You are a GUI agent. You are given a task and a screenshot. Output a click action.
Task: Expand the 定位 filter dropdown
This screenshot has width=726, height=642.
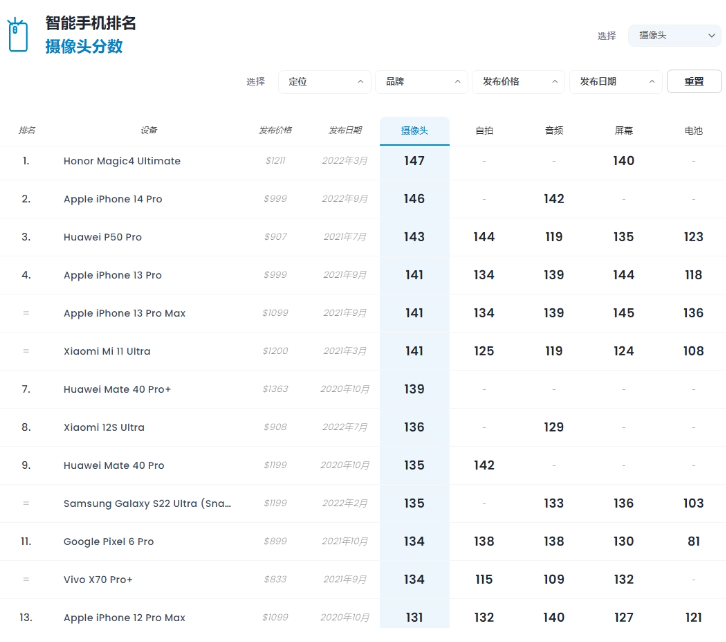[x=325, y=81]
